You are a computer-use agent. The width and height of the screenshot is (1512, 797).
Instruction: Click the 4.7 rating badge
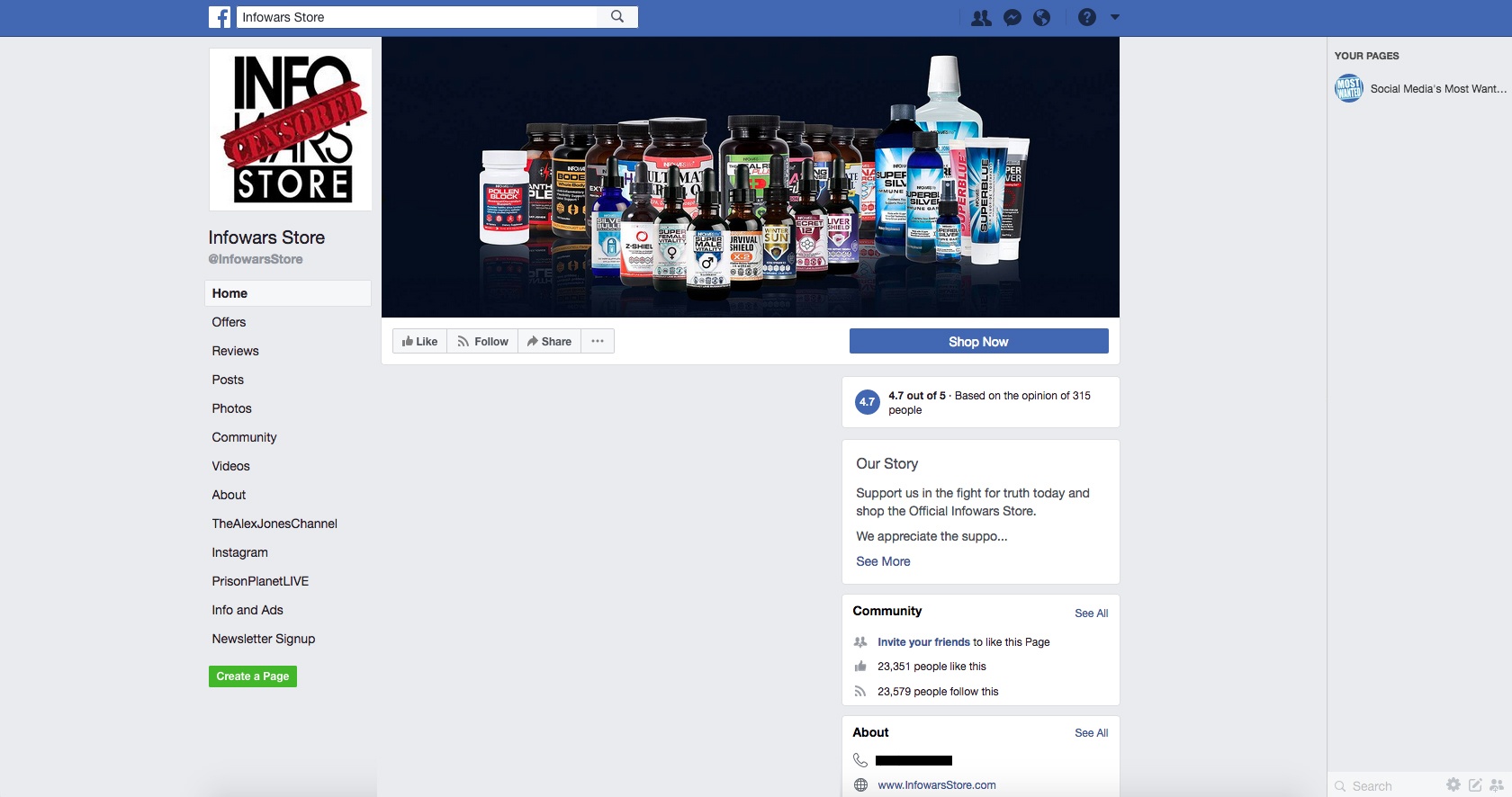coord(867,402)
